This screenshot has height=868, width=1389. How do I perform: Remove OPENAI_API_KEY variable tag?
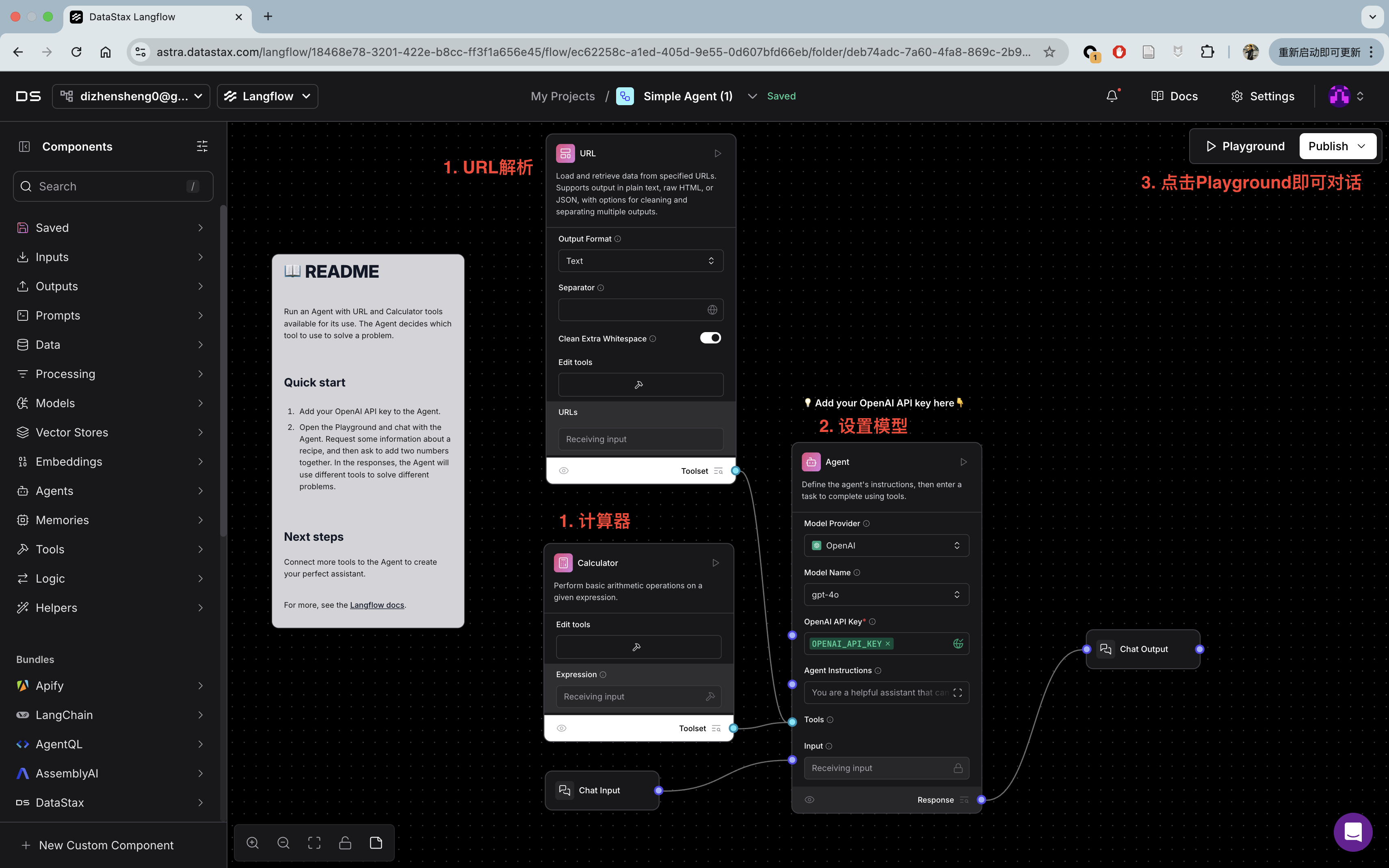(x=888, y=643)
